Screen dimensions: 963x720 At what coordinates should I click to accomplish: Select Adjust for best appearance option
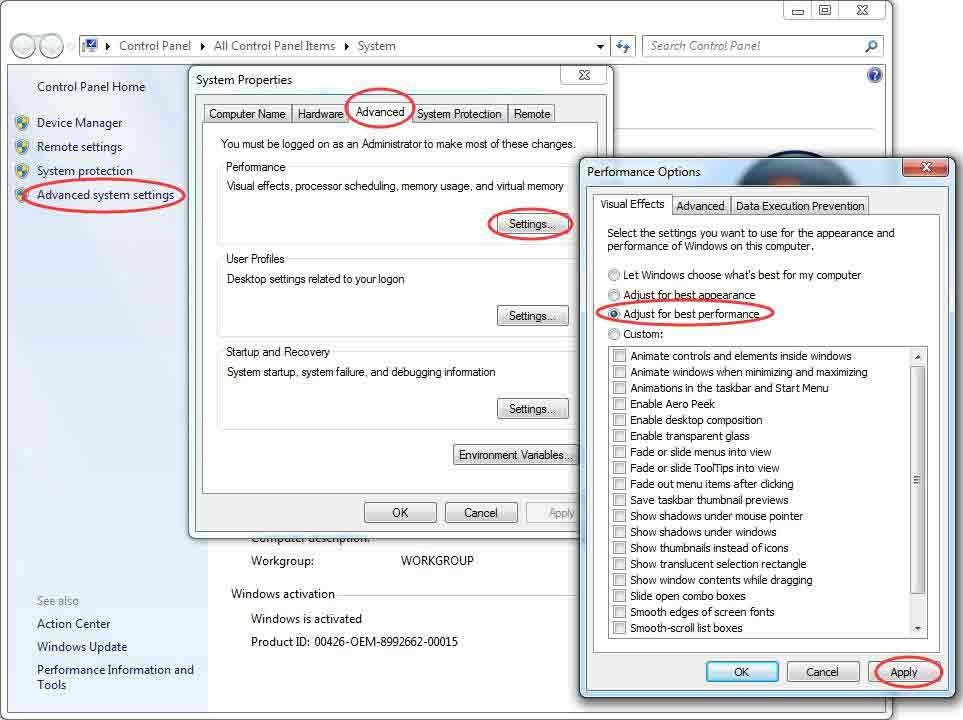(614, 295)
